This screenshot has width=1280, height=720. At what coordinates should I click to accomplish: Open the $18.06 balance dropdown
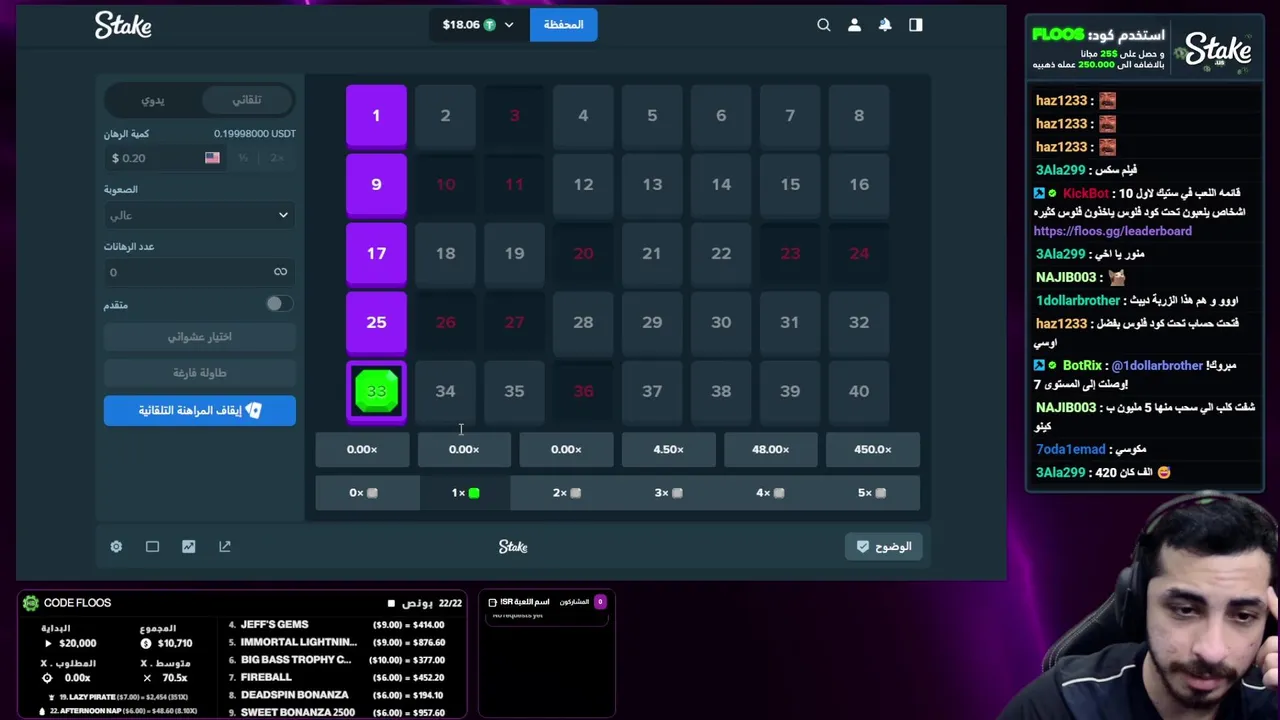click(x=478, y=25)
